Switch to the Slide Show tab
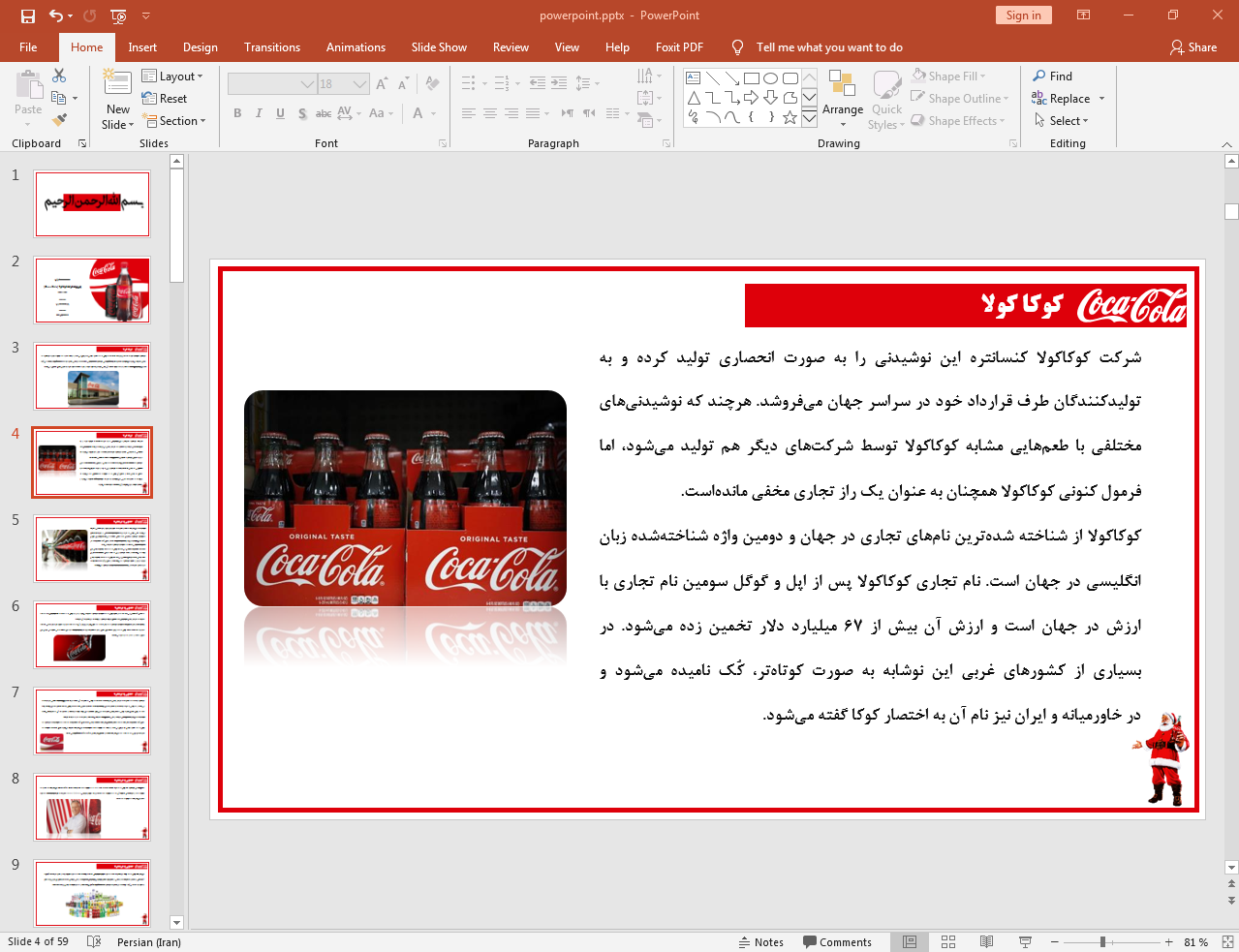The height and width of the screenshot is (952, 1239). 439,47
